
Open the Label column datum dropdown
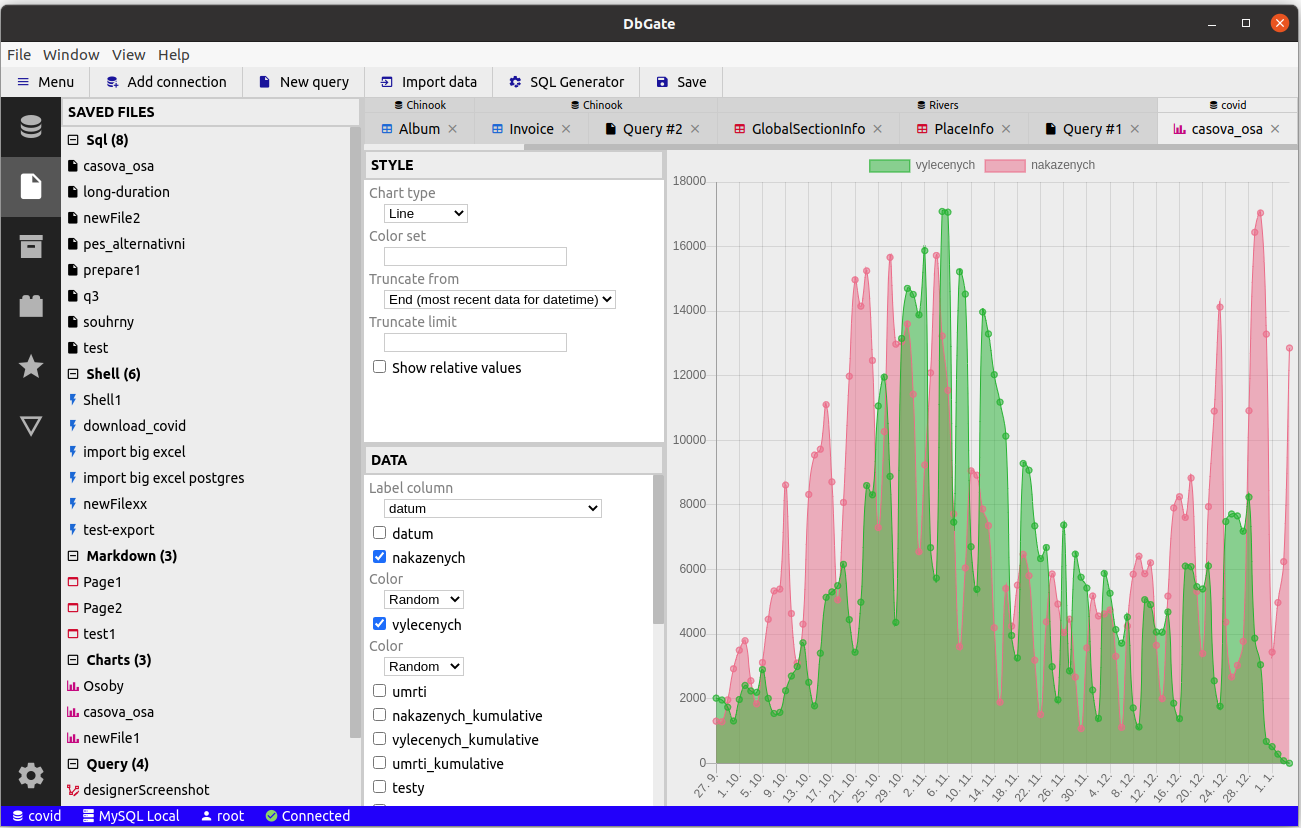(493, 508)
